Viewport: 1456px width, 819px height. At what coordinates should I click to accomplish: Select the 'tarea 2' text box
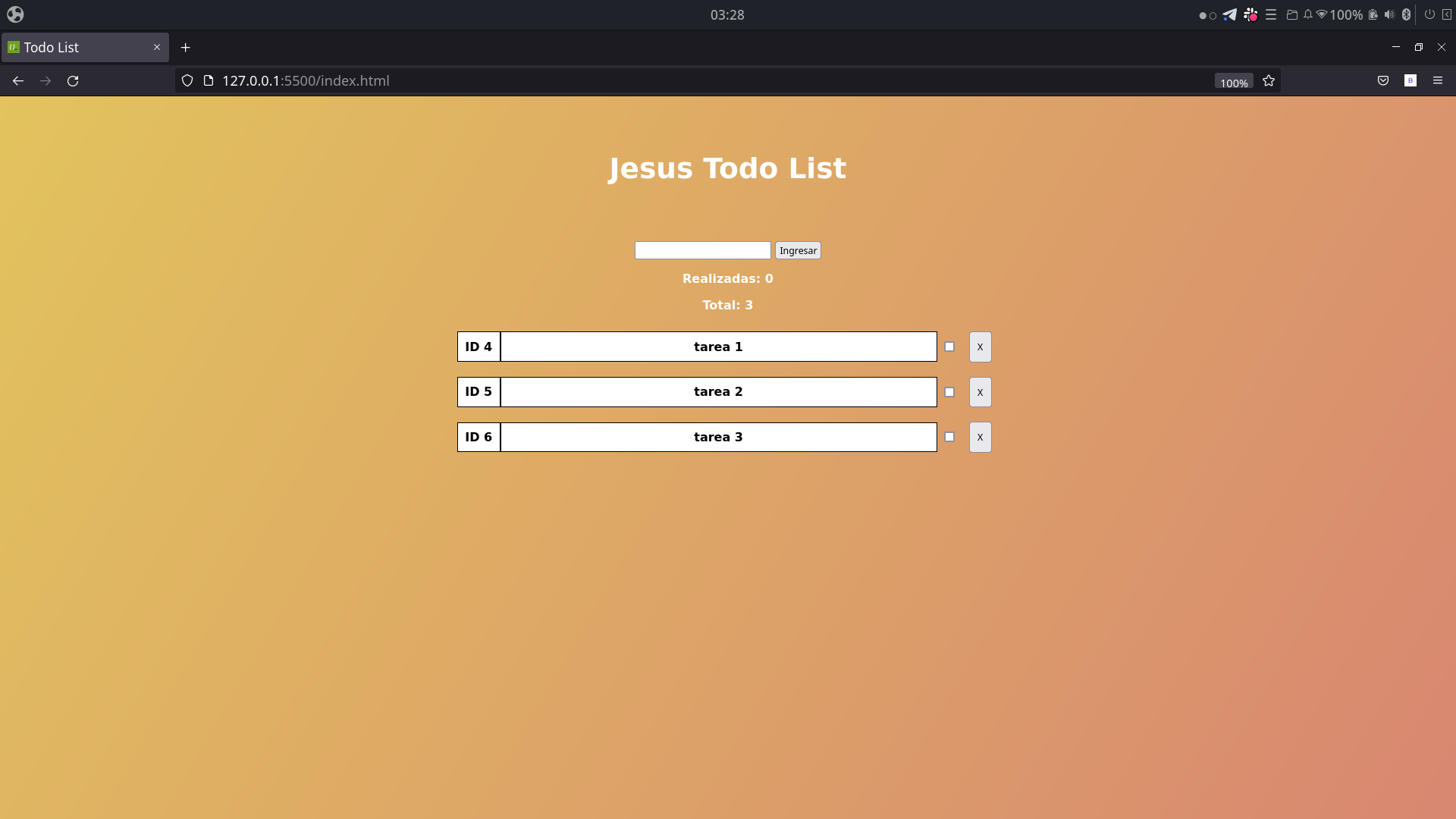[x=718, y=392]
